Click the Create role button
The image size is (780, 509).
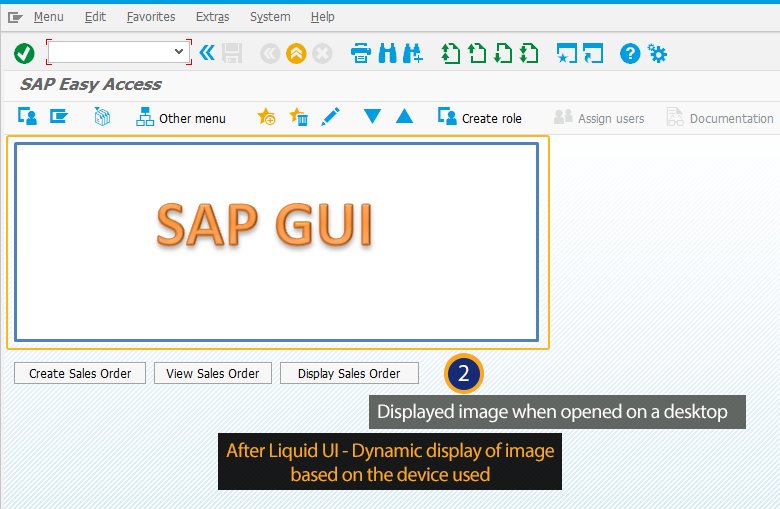click(480, 117)
